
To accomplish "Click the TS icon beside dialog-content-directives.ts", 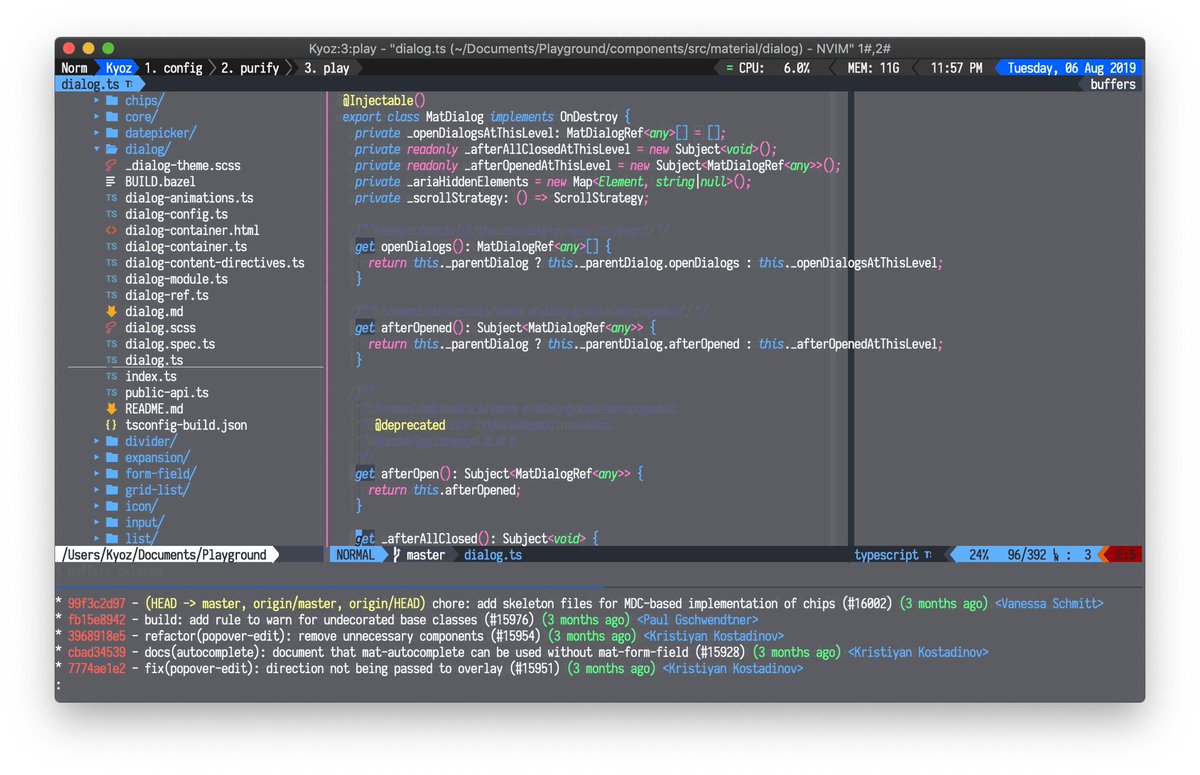I will click(x=111, y=263).
